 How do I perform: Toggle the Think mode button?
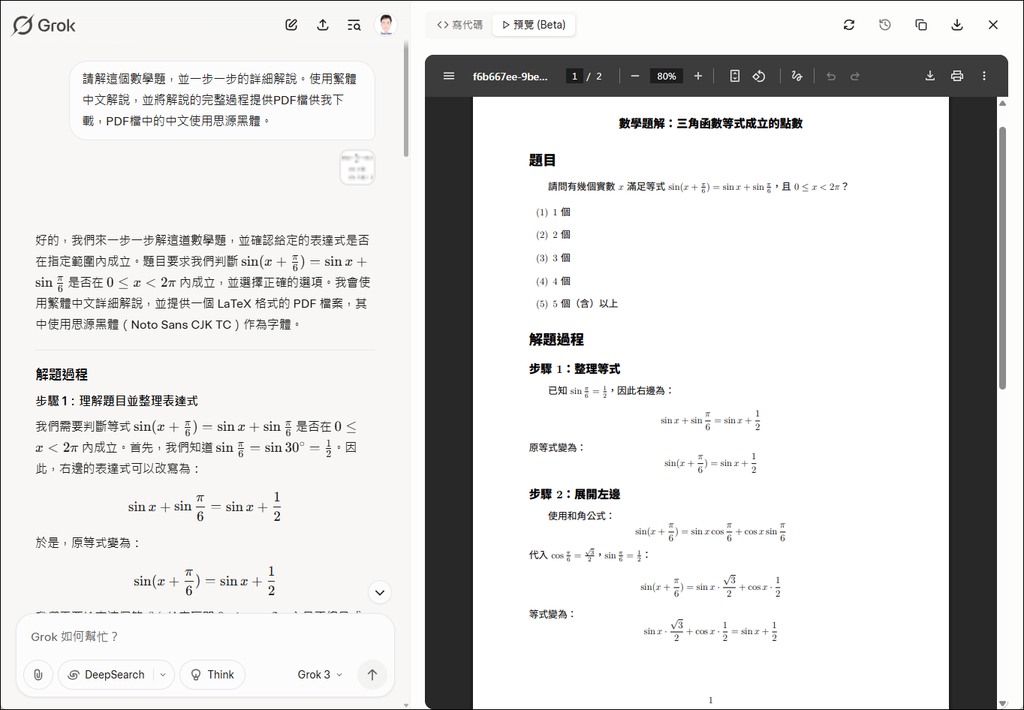[x=212, y=675]
